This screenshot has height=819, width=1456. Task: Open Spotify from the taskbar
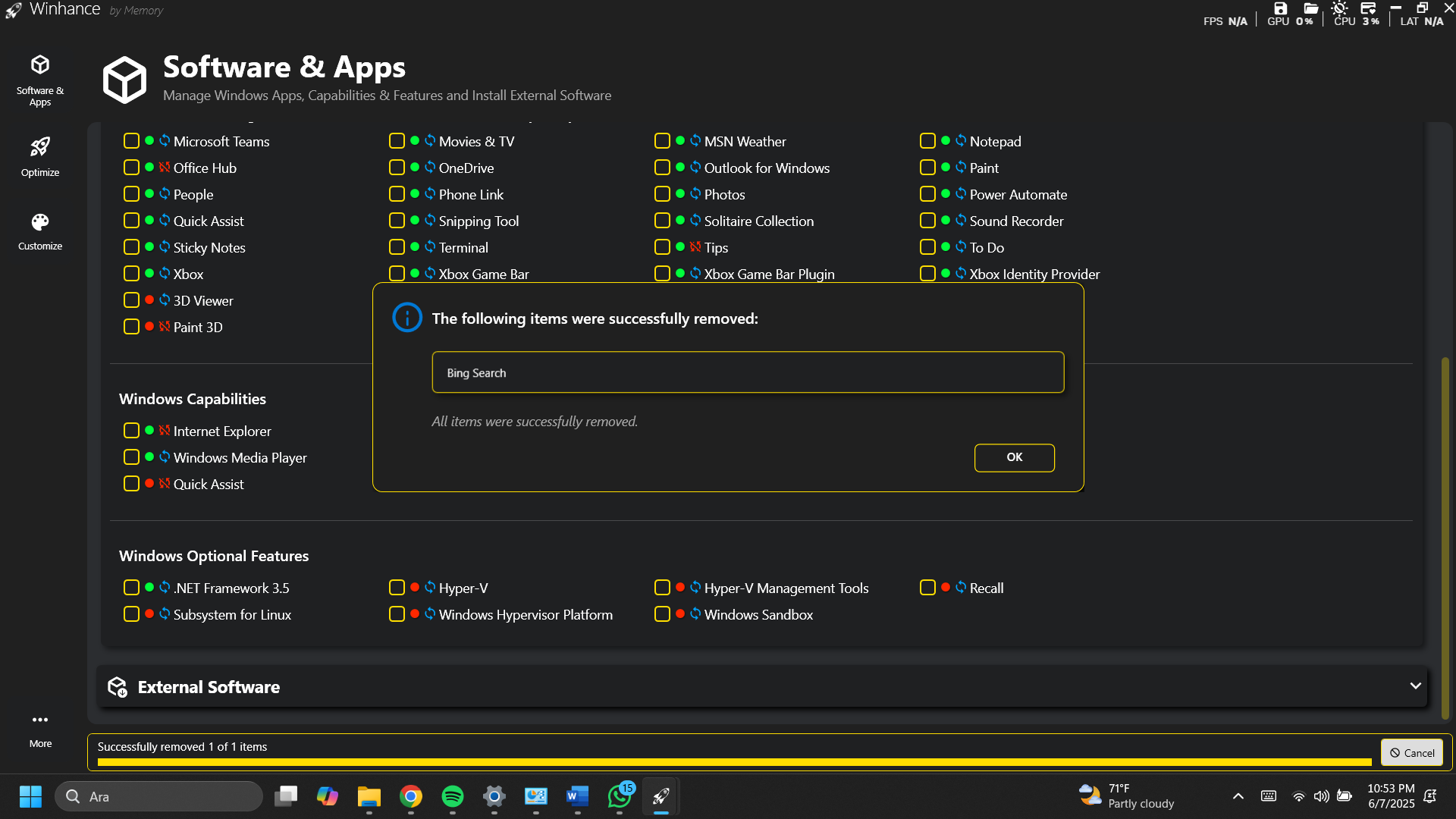tap(453, 796)
